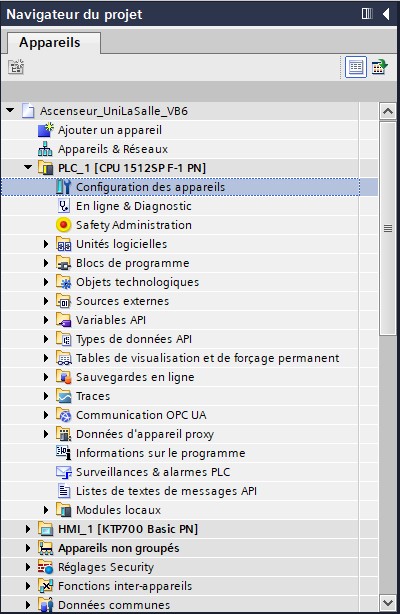Click the scrollbar down arrow
400x614 pixels.
pos(388,602)
